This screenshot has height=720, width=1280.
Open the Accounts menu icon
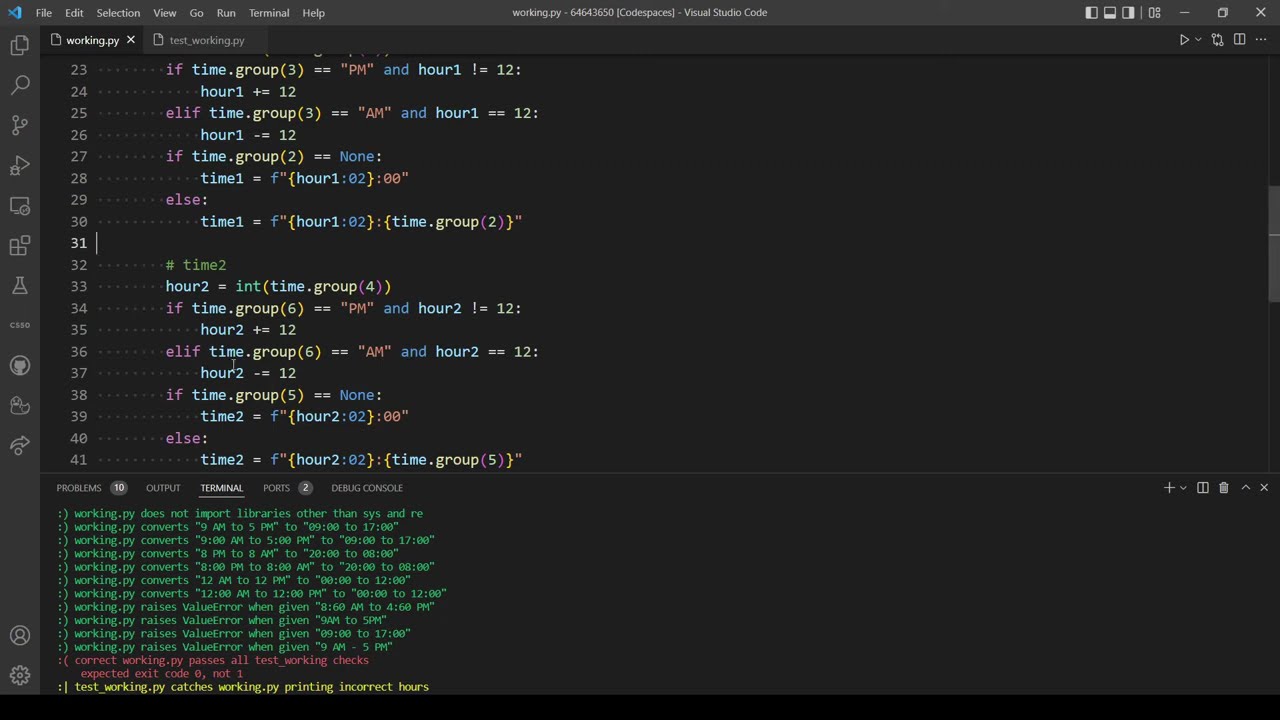(x=20, y=636)
